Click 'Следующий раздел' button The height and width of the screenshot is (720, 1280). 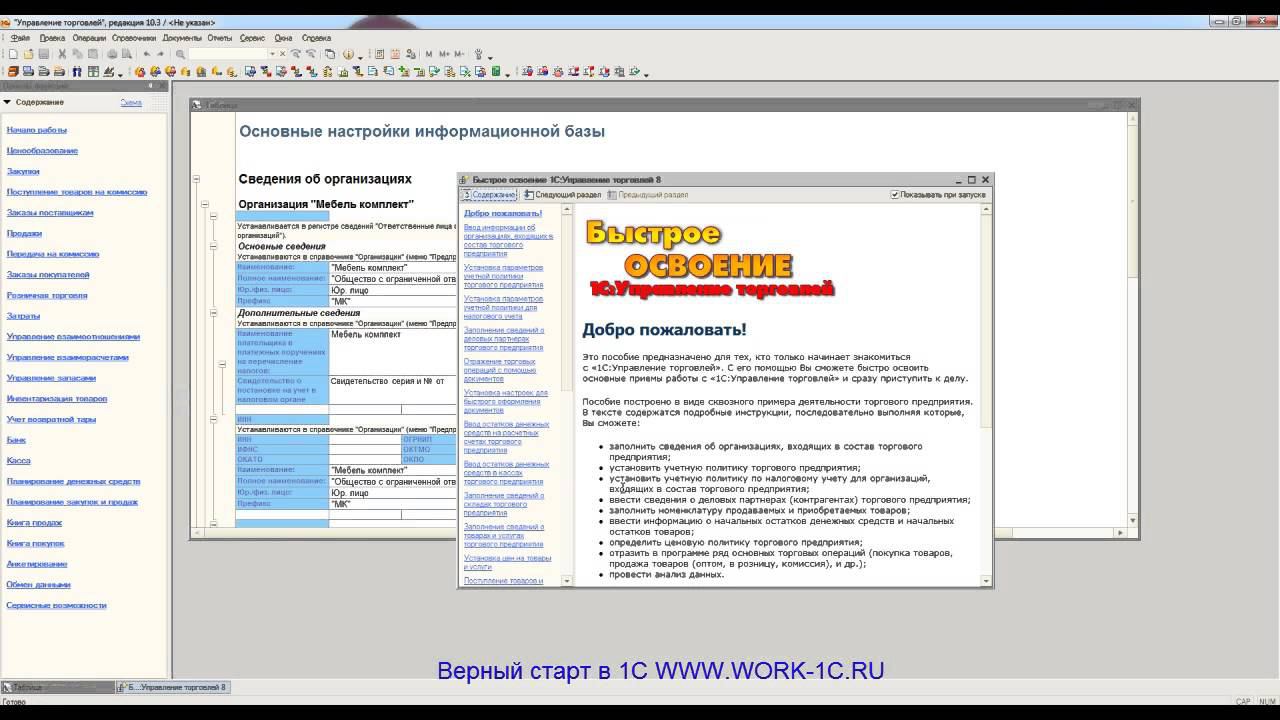tap(562, 195)
